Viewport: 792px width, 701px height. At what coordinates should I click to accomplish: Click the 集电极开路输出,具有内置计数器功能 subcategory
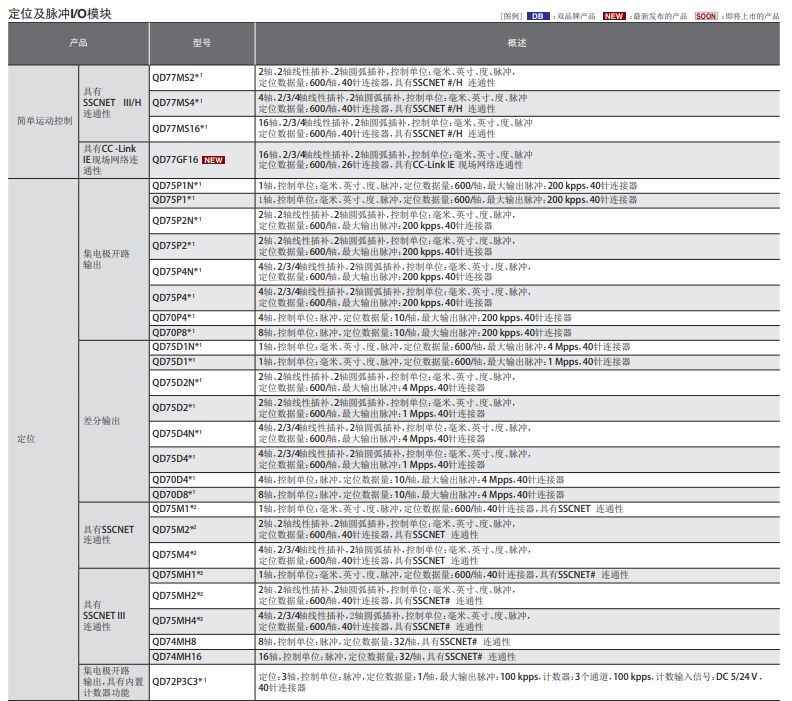point(114,682)
